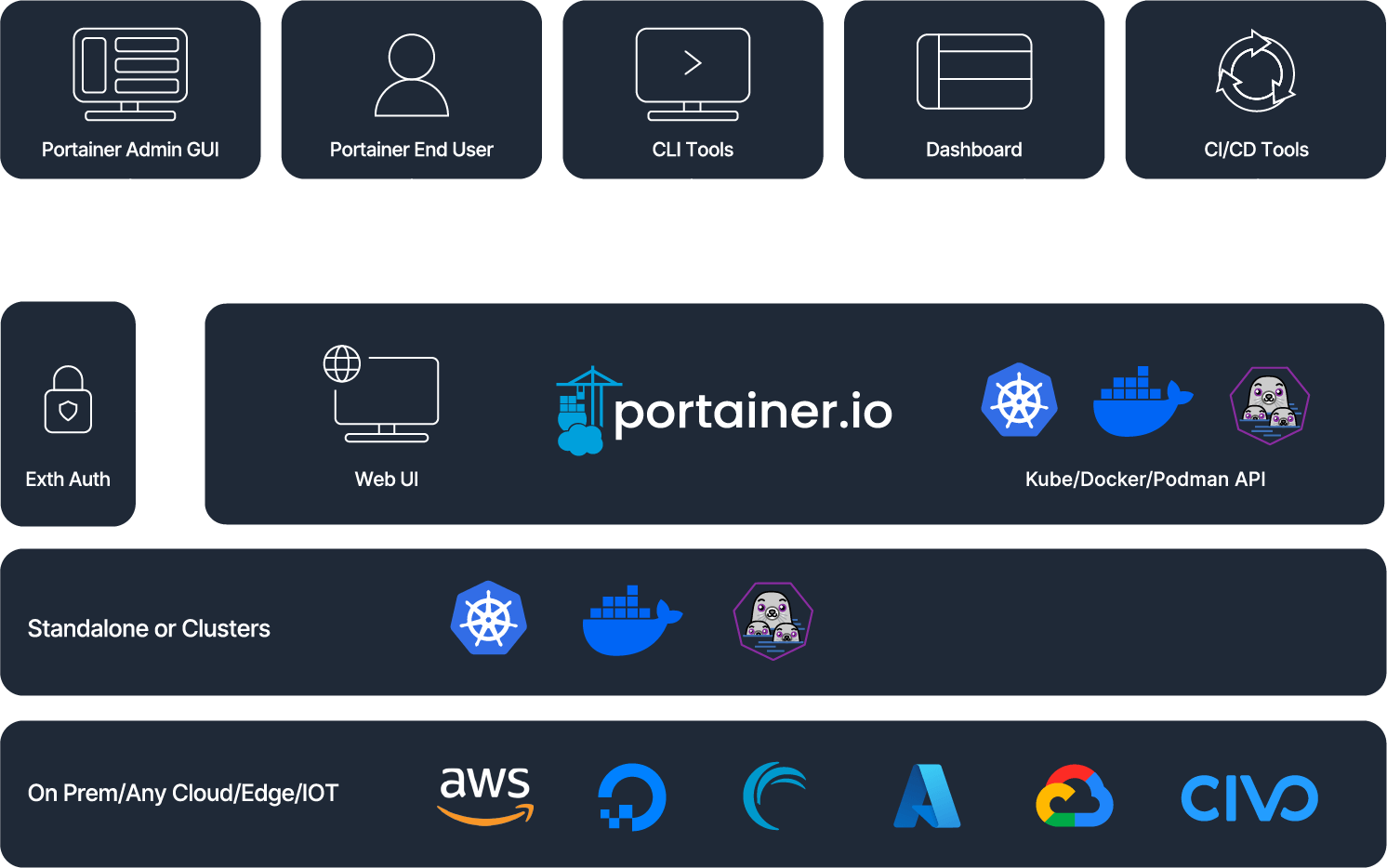1387x868 pixels.
Task: Click the Podman seals icon above Kube/Docker/Podman API
Action: (x=1270, y=405)
